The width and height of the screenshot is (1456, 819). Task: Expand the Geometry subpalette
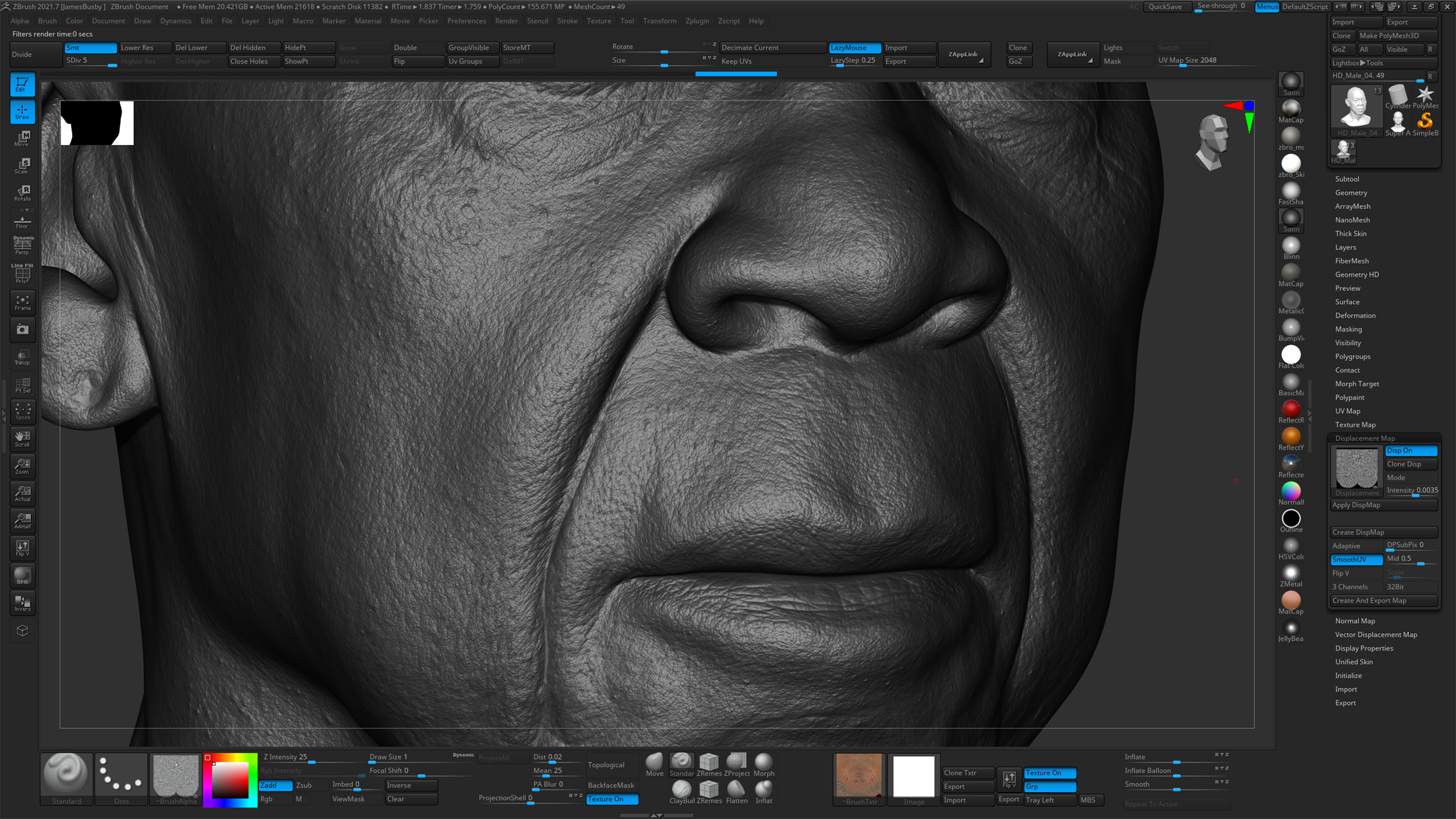click(x=1351, y=193)
